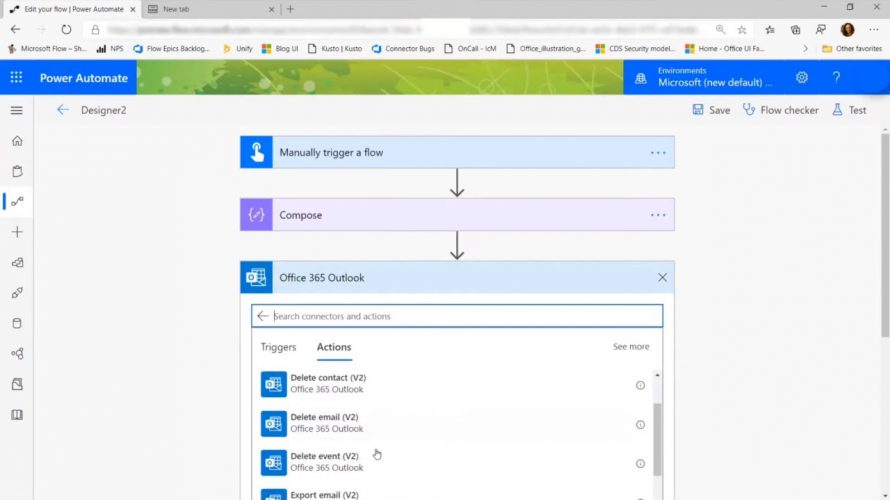Go back with arrow beside Designer2

(62, 110)
